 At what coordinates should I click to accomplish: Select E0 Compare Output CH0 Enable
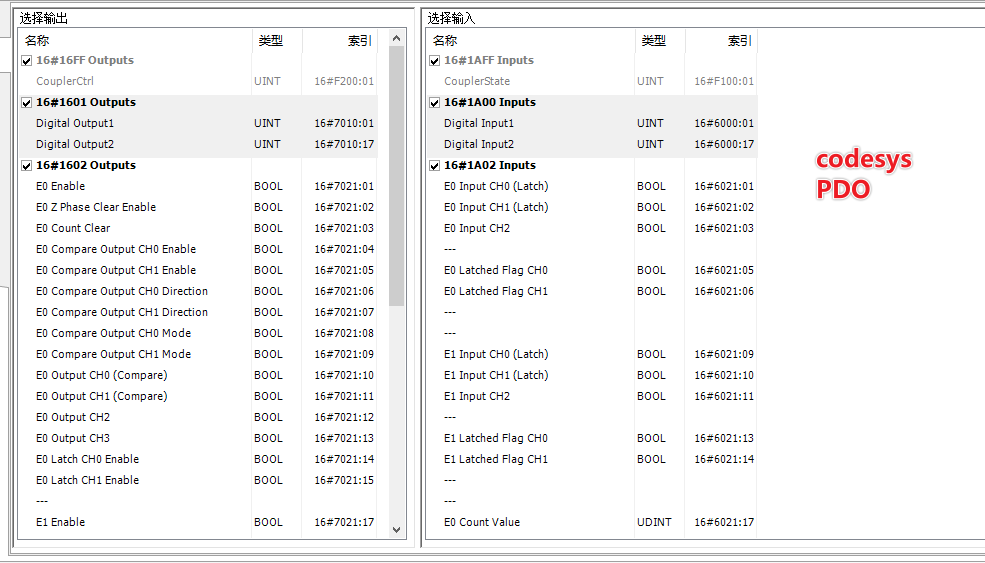(198, 249)
